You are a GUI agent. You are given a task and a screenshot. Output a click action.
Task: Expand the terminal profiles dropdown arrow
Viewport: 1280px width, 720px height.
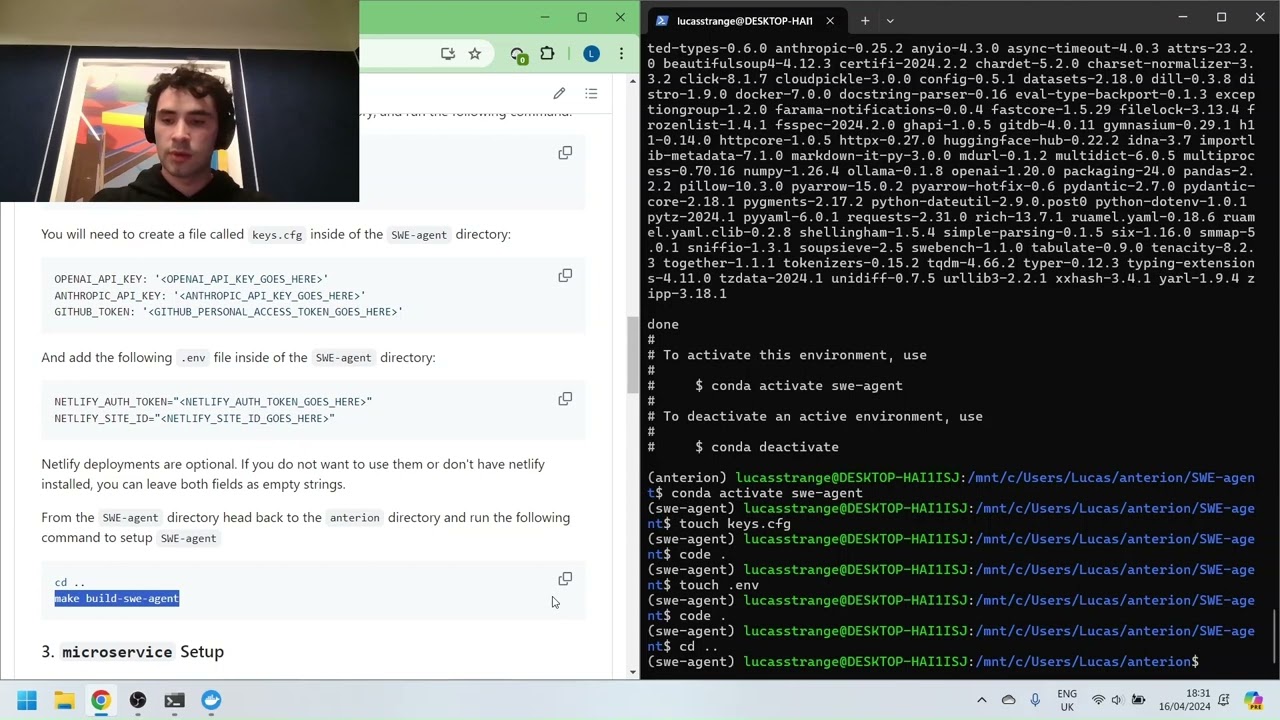pyautogui.click(x=890, y=20)
